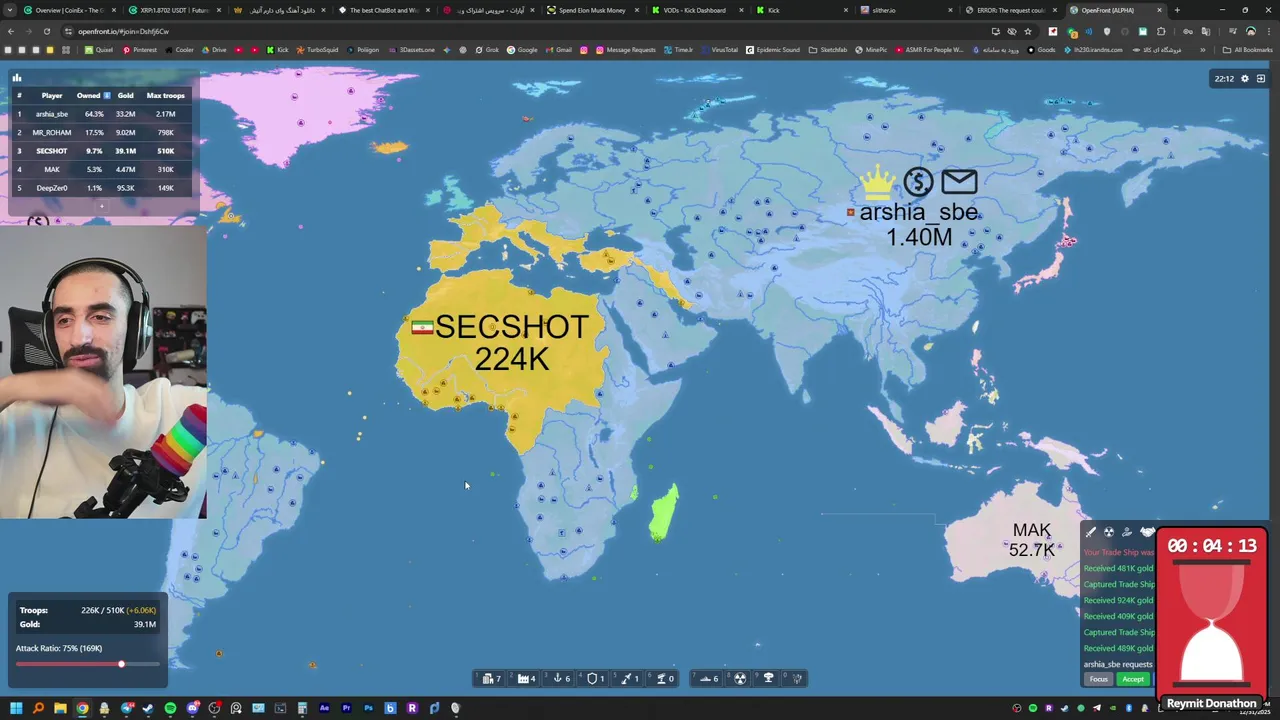The image size is (1280, 720).
Task: Select the City build icon
Action: (x=488, y=678)
